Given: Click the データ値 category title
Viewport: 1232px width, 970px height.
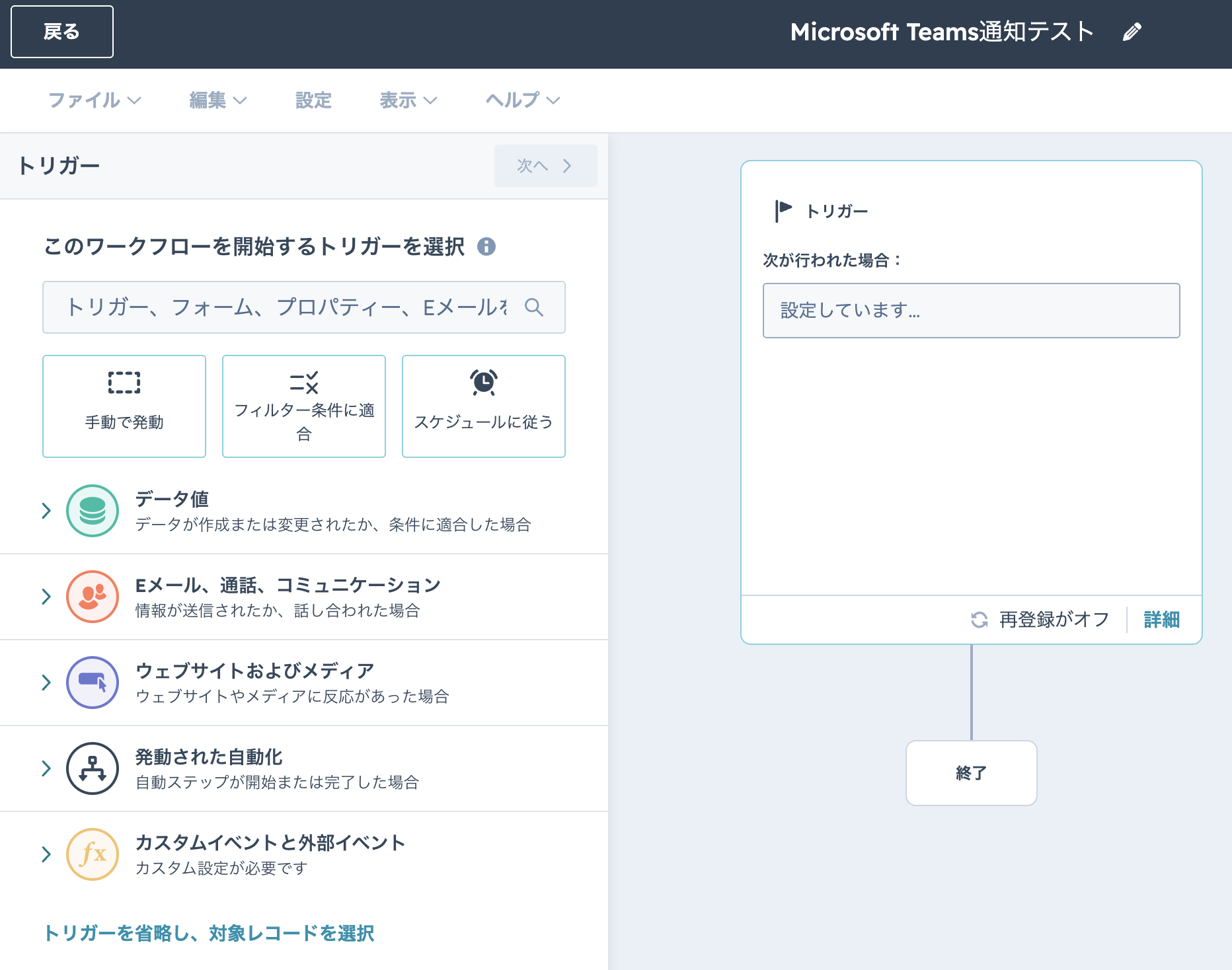Looking at the screenshot, I should (x=172, y=499).
